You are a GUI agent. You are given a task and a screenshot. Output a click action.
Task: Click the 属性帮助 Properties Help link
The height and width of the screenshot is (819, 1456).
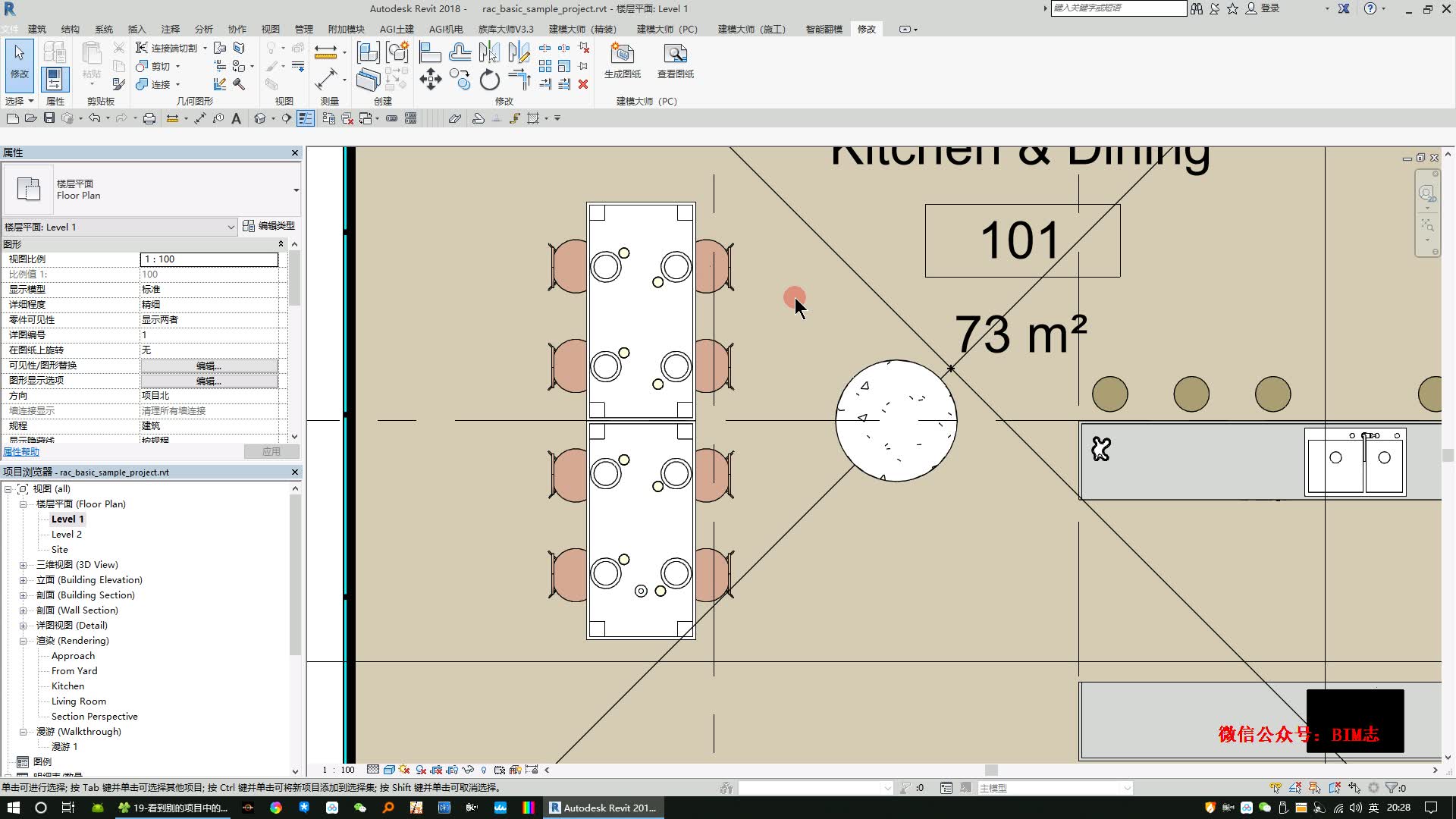click(x=21, y=452)
